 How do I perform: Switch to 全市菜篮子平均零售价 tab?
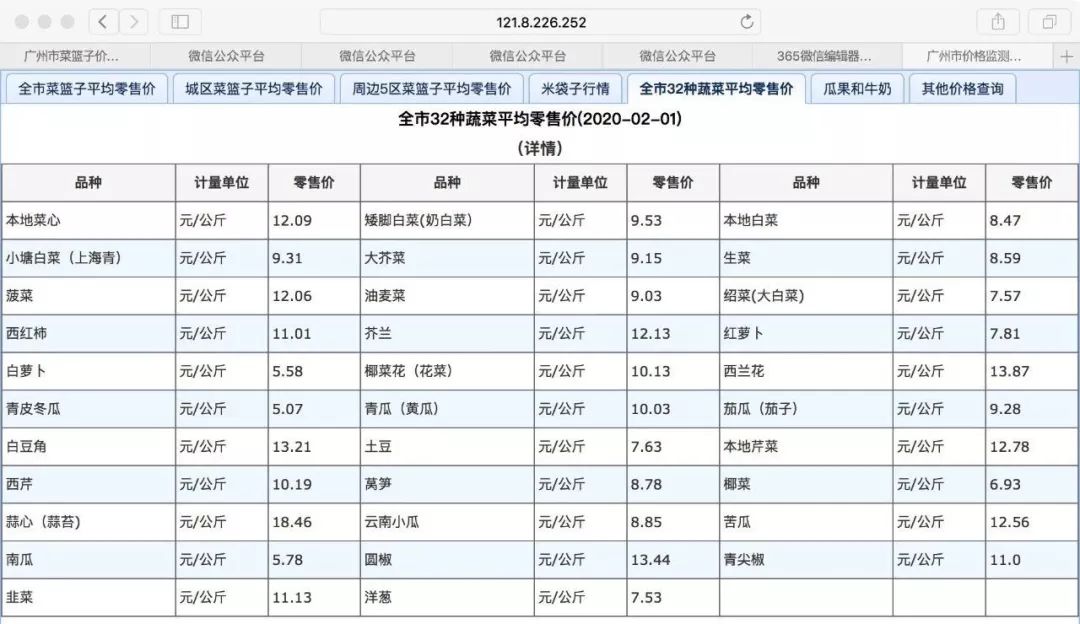87,89
